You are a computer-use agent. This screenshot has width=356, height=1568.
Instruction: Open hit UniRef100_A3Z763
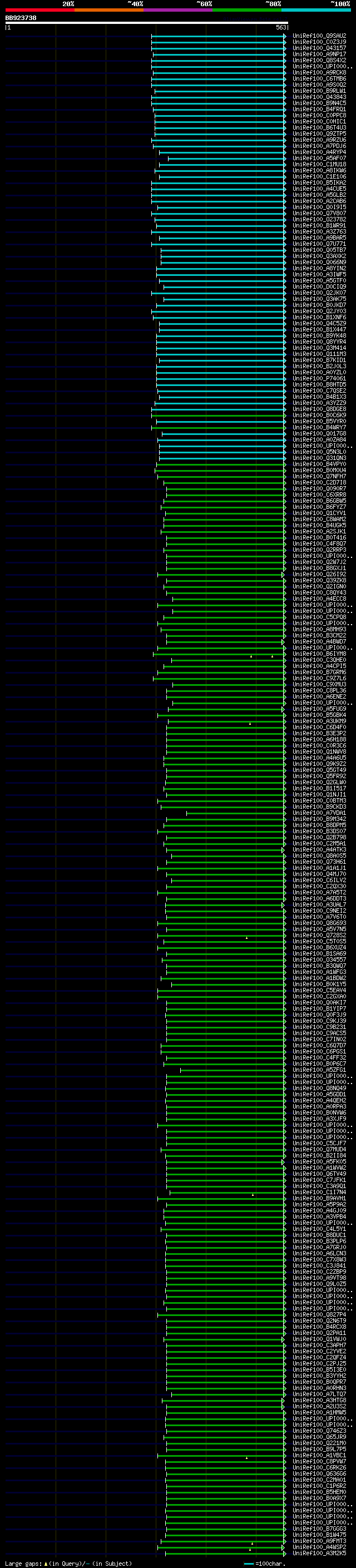(319, 231)
